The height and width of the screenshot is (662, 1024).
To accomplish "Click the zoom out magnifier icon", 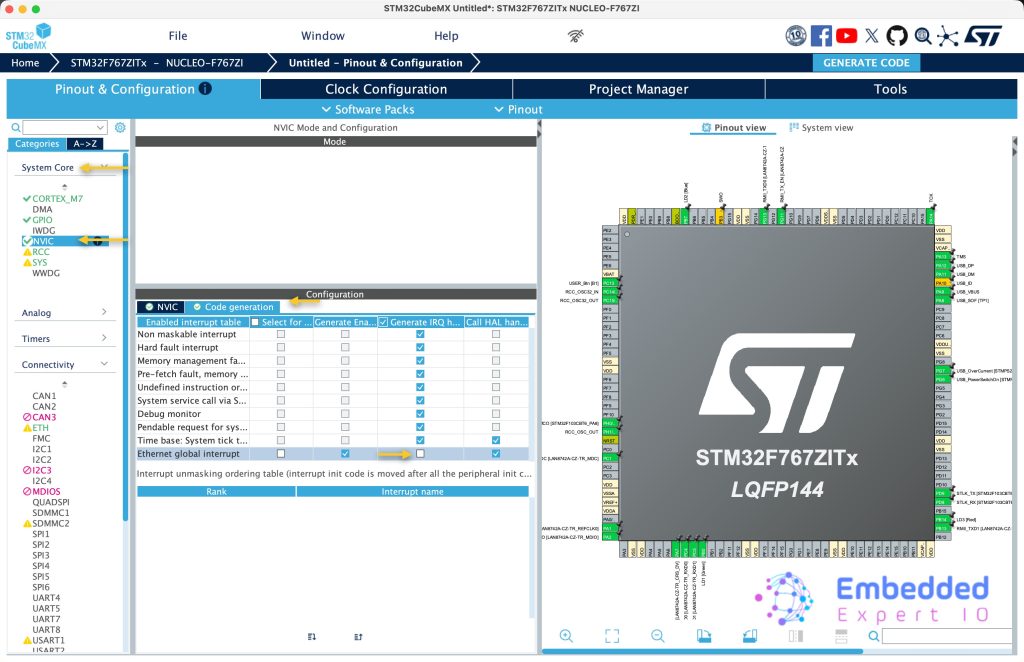I will 658,636.
